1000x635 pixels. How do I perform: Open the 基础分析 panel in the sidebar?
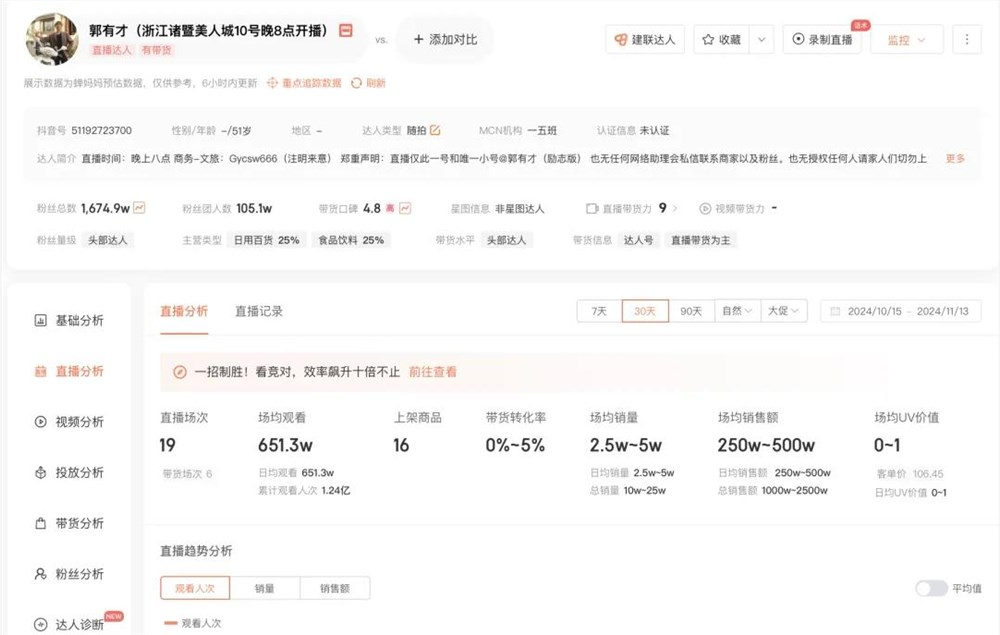click(68, 320)
